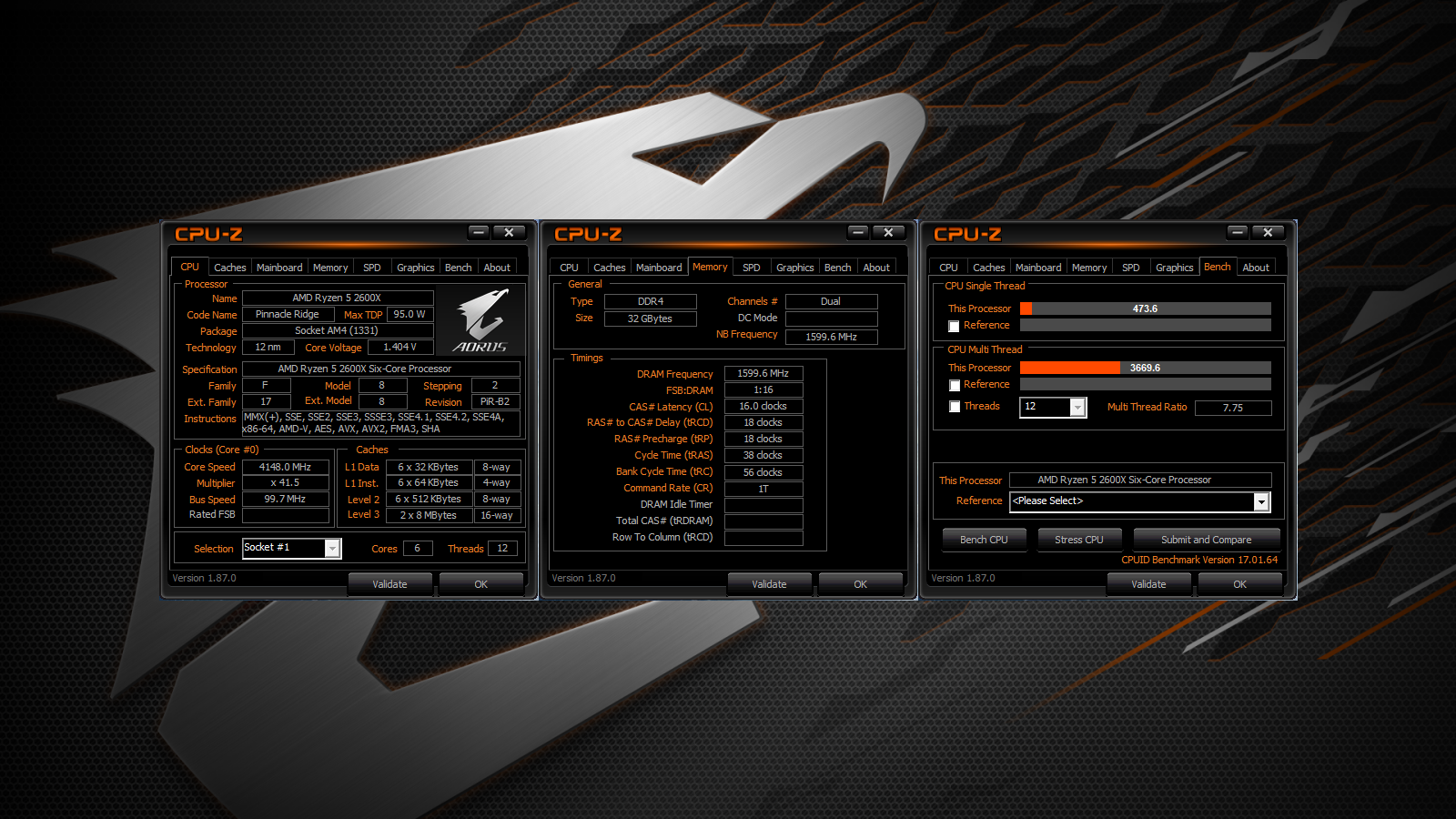The height and width of the screenshot is (819, 1456).
Task: Click memory Size 32 GBytes value
Action: 650,318
